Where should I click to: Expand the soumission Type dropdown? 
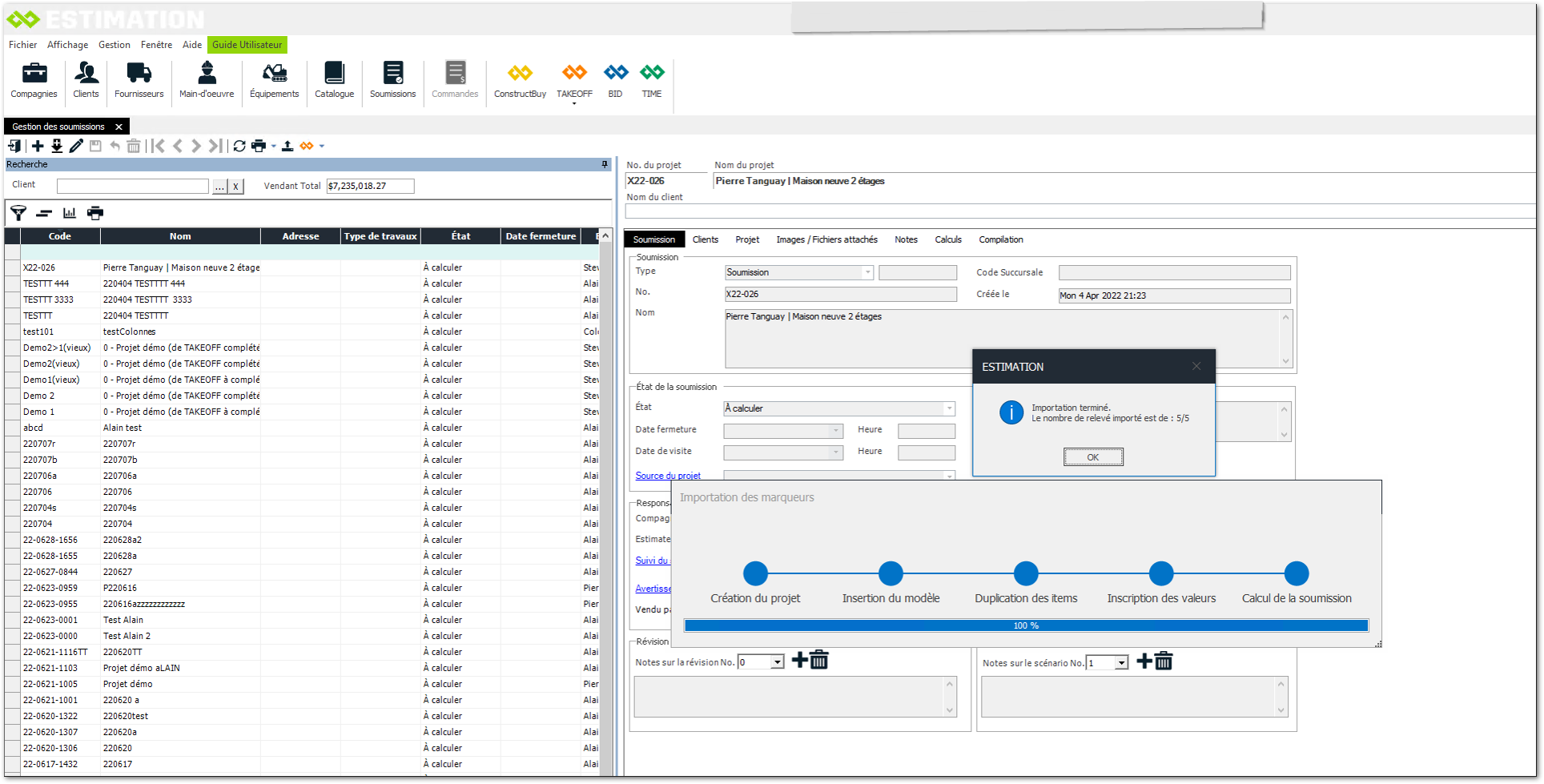coord(867,273)
